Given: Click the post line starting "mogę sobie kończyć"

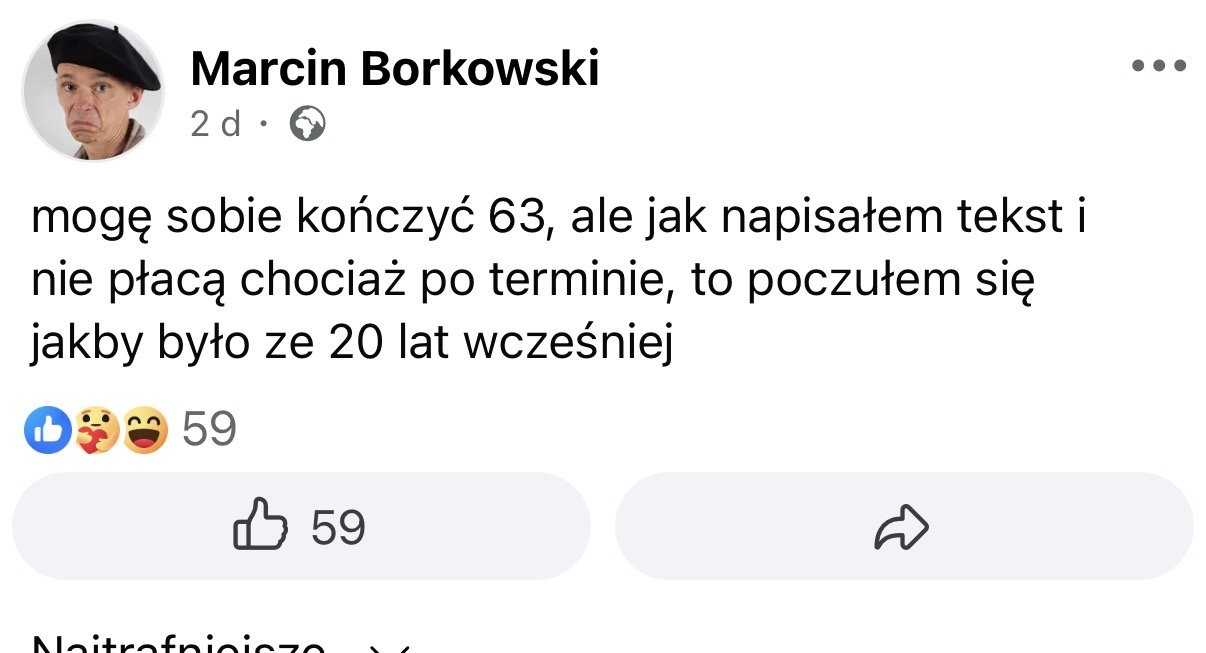Looking at the screenshot, I should pos(558,219).
